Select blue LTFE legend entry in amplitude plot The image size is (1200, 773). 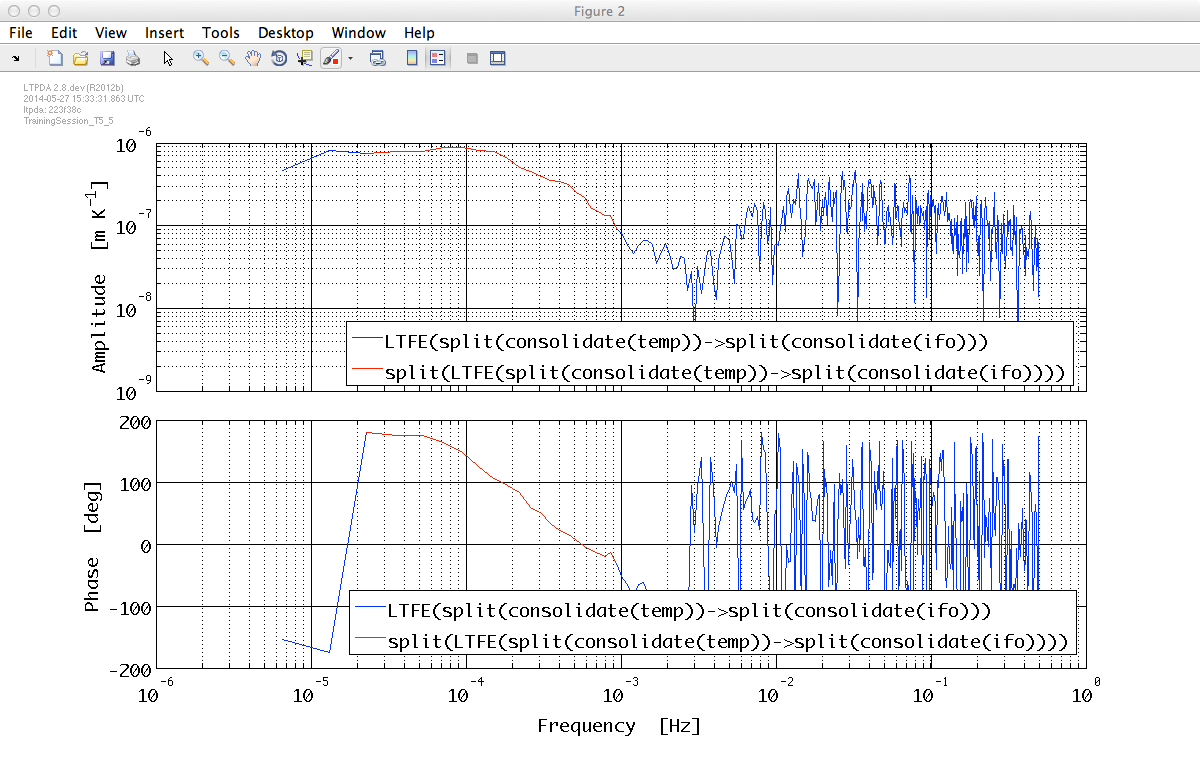pos(670,342)
